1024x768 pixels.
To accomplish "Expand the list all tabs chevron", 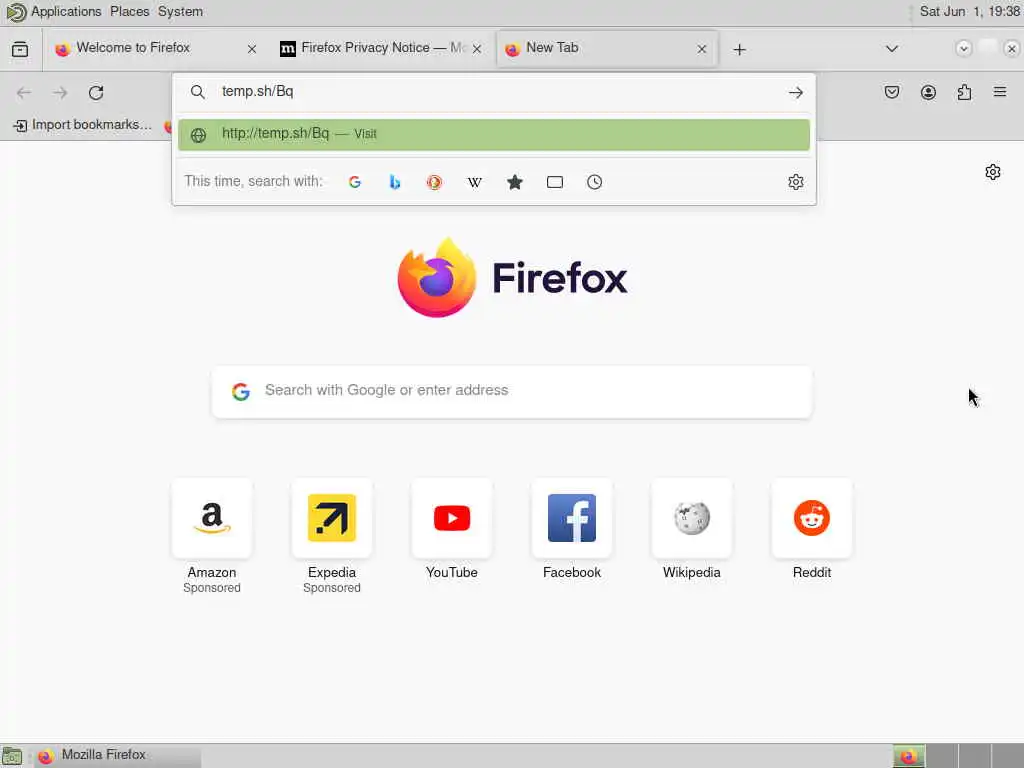I will point(891,49).
